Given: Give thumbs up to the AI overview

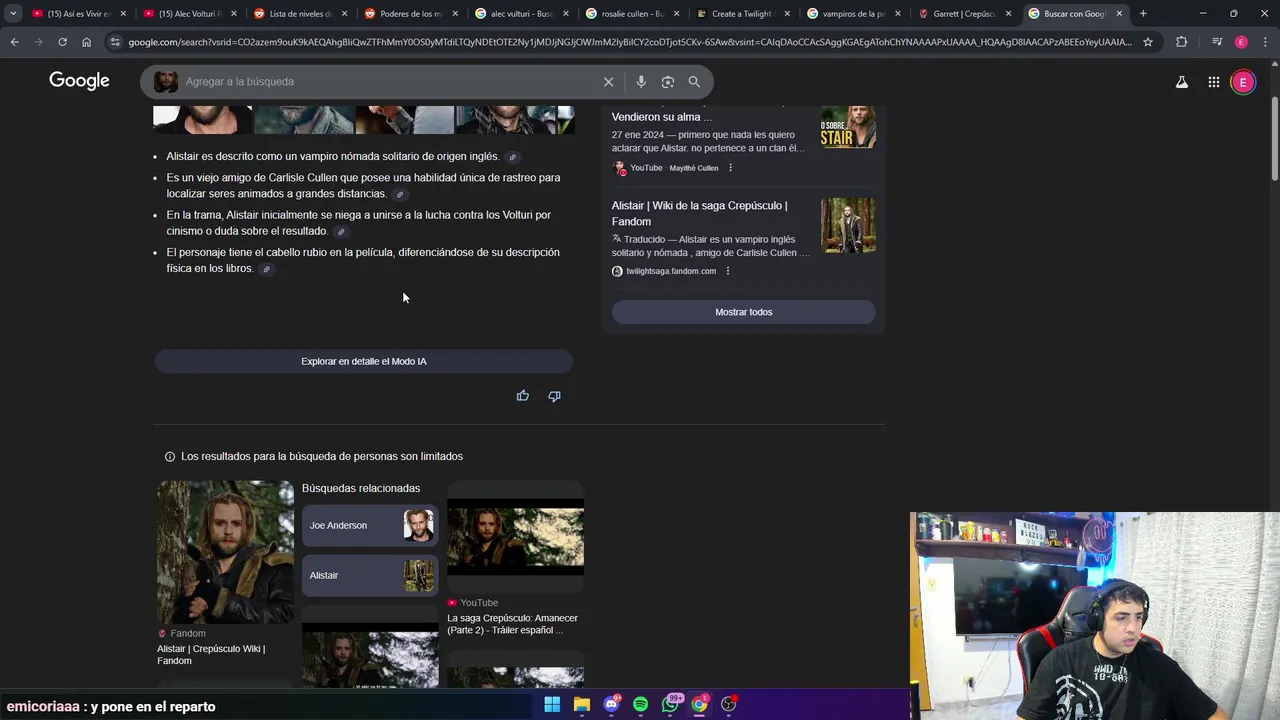Looking at the screenshot, I should pyautogui.click(x=523, y=396).
